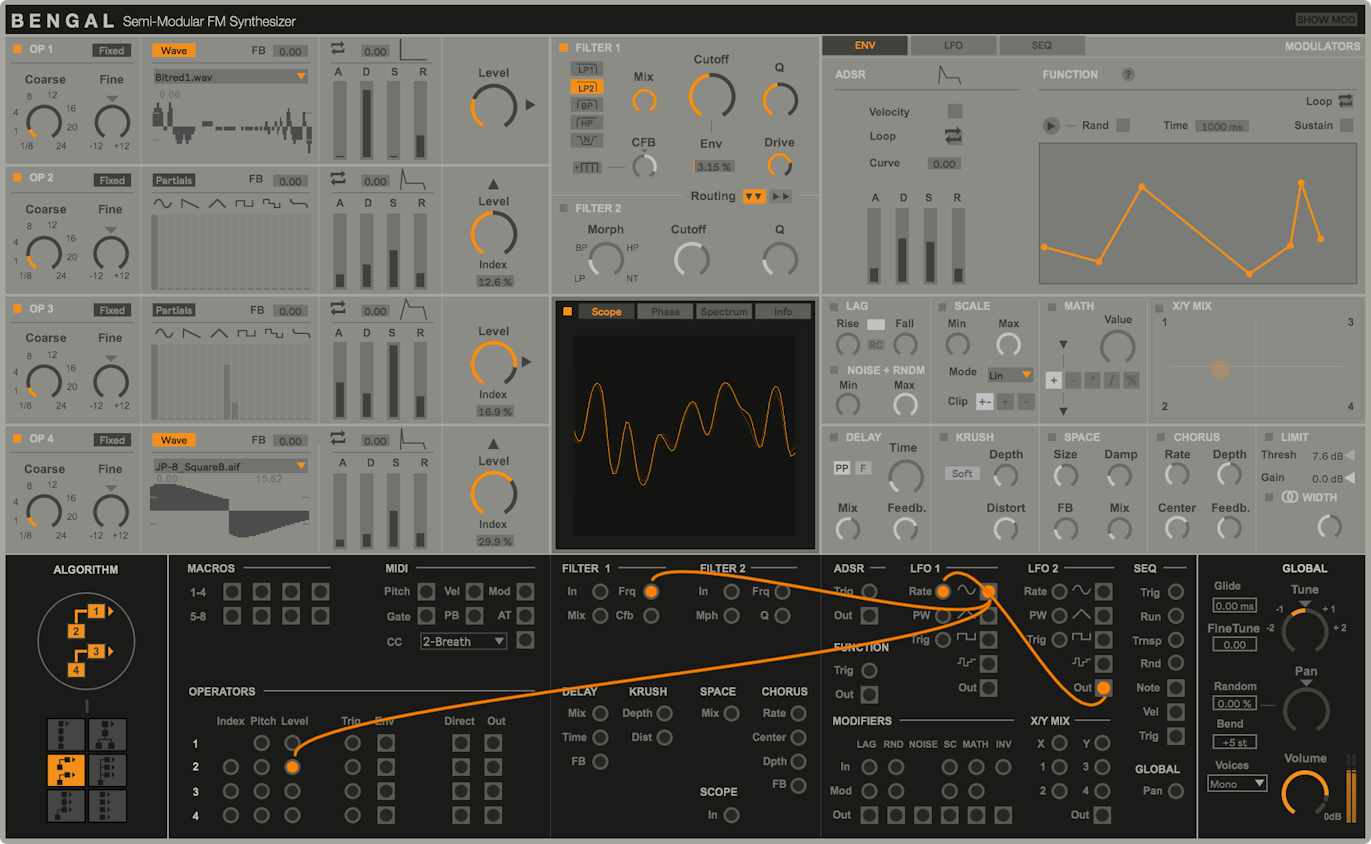Enable the Velocity checkbox in ADSR
The width and height of the screenshot is (1371, 844).
954,111
